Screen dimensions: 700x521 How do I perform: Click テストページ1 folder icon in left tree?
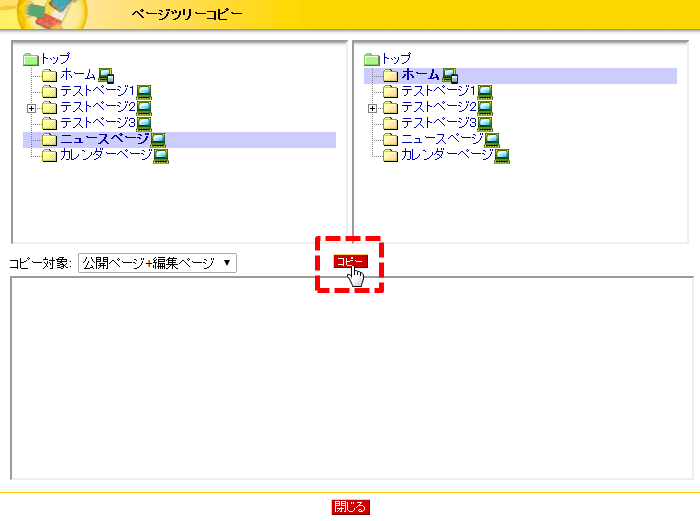(49, 91)
